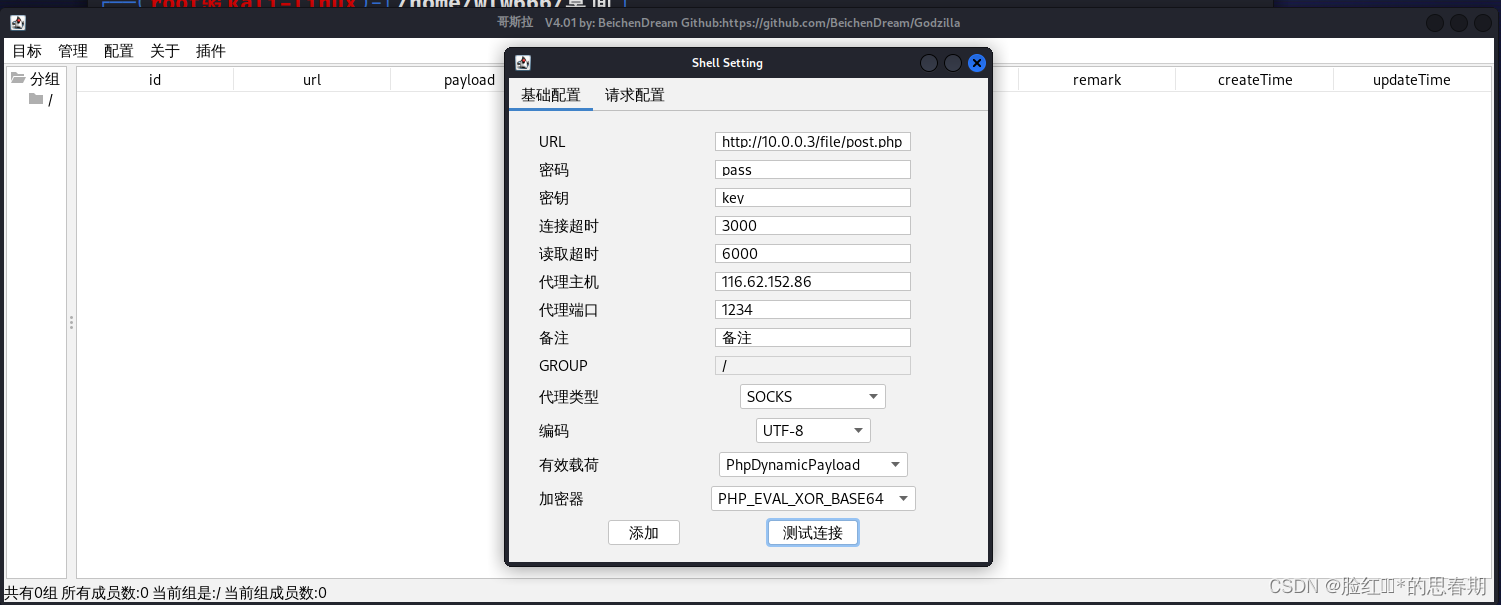Click the 分组 open folder icon
1501x605 pixels.
coord(18,79)
